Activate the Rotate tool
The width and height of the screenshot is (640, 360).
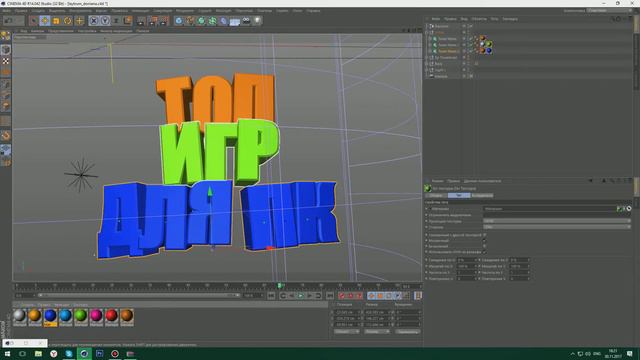[x=67, y=20]
